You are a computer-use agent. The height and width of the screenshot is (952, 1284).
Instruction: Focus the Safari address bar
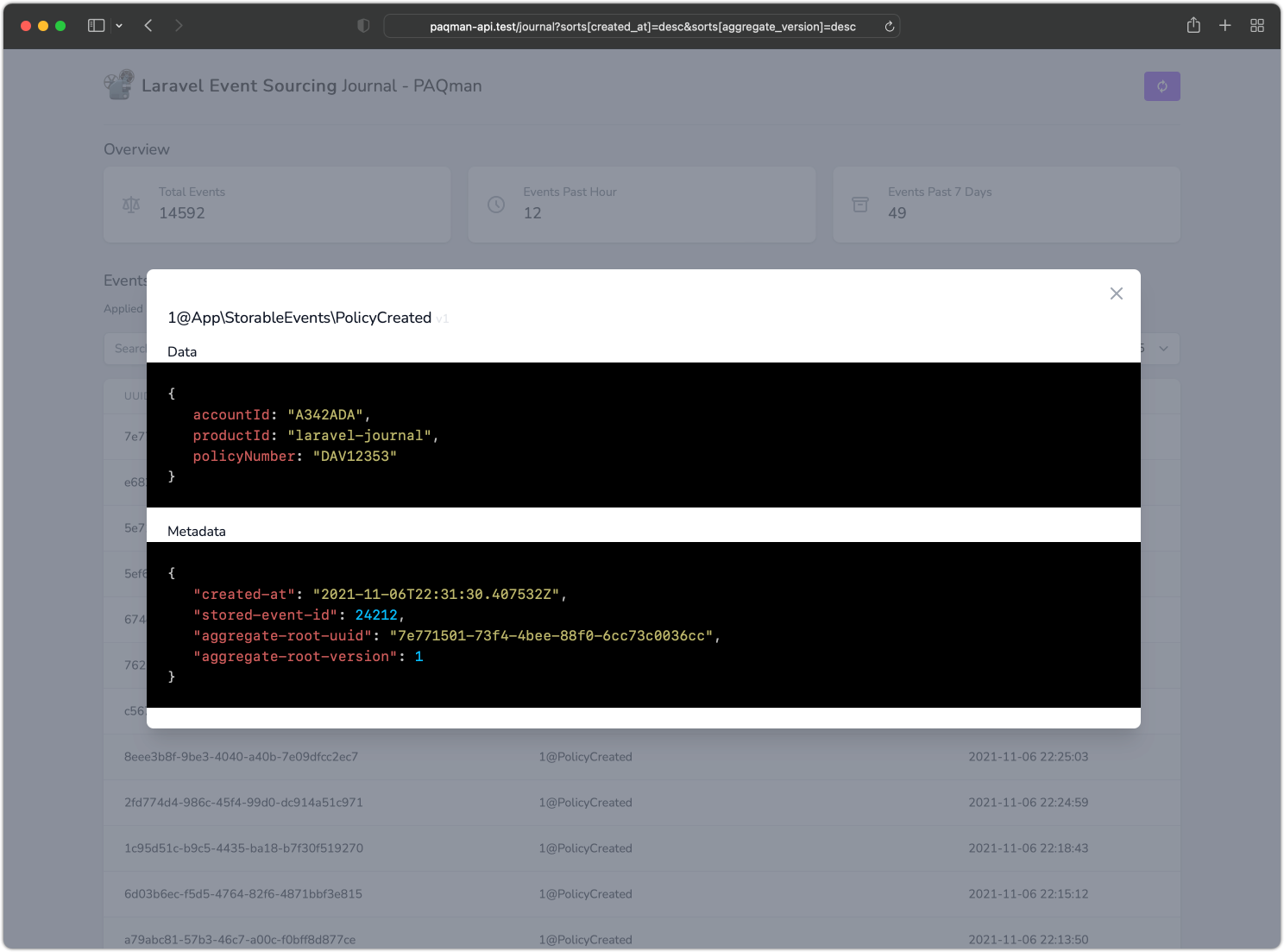click(x=642, y=26)
